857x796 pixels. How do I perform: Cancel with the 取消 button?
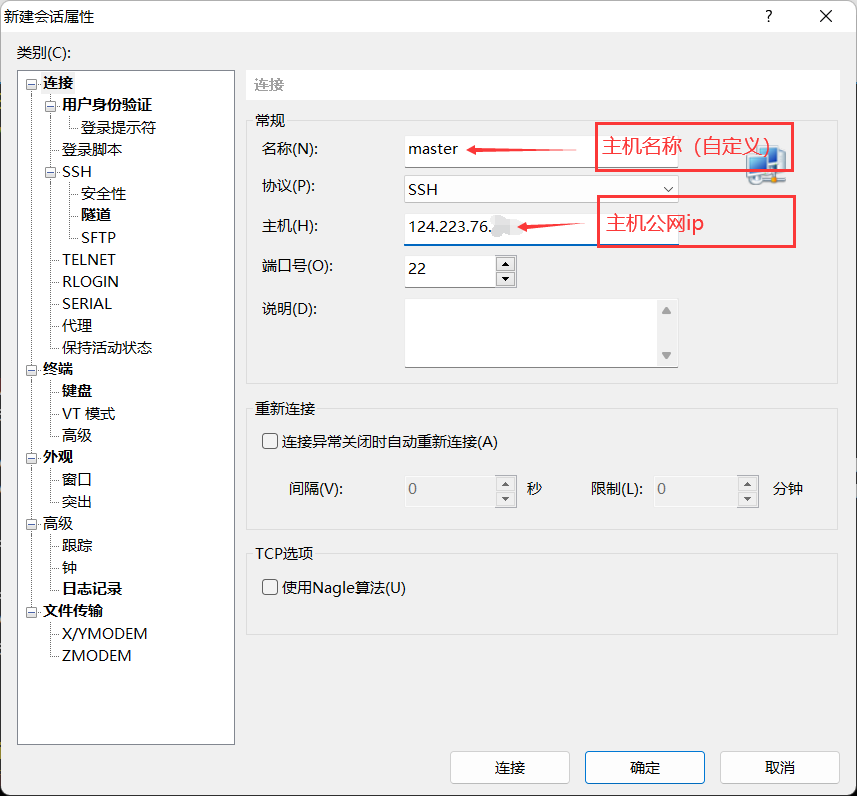[779, 768]
